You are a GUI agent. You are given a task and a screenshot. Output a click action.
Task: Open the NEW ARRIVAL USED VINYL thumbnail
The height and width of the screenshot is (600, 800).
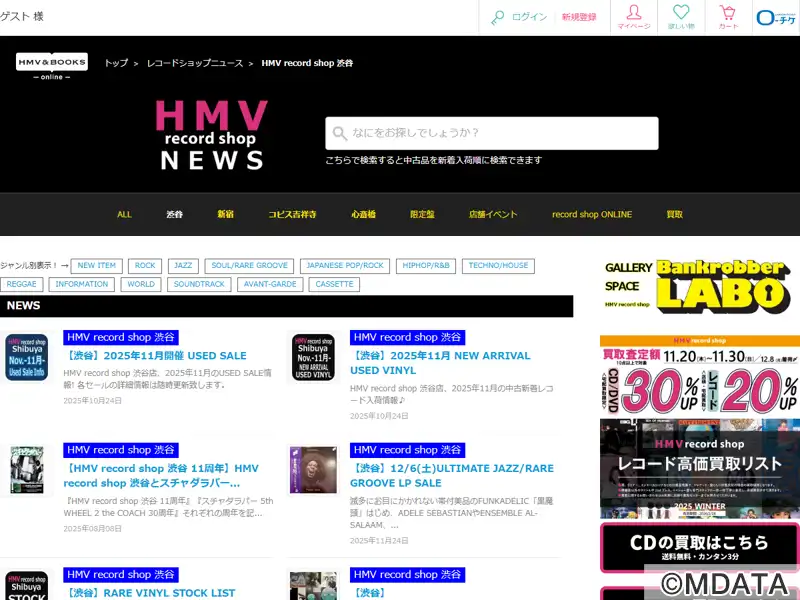pyautogui.click(x=313, y=357)
